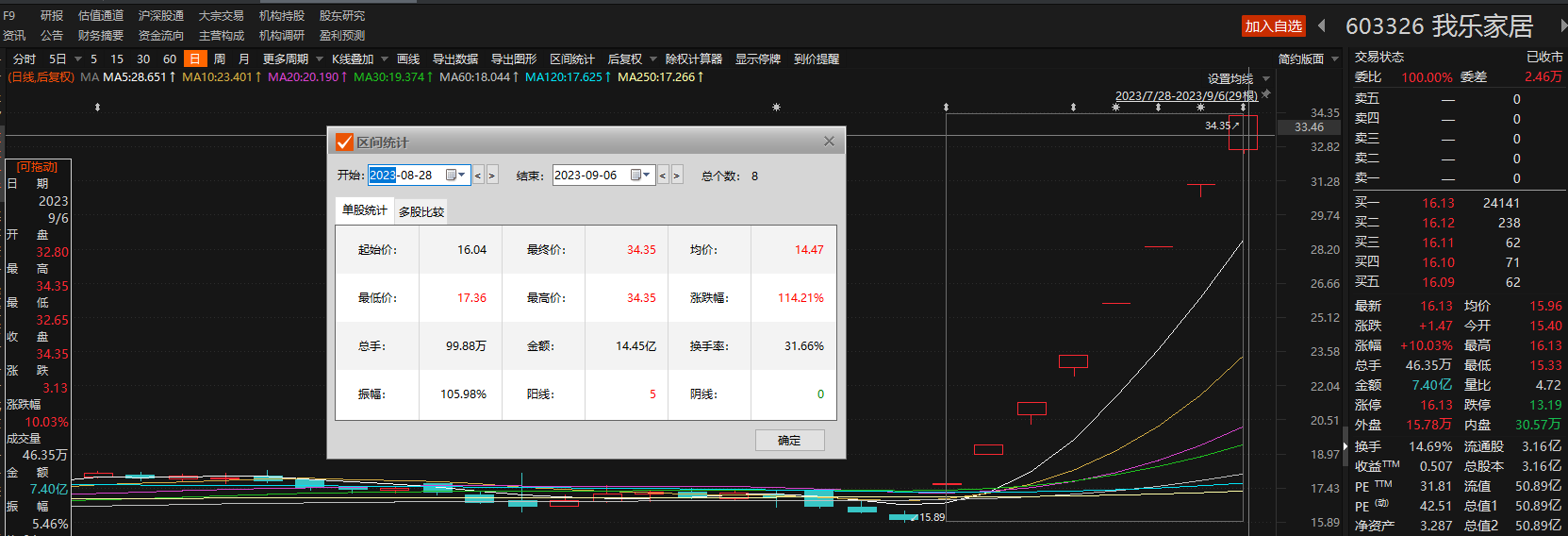
Task: Click the 2023/7/28-2023/9/6 range link
Action: [1185, 95]
